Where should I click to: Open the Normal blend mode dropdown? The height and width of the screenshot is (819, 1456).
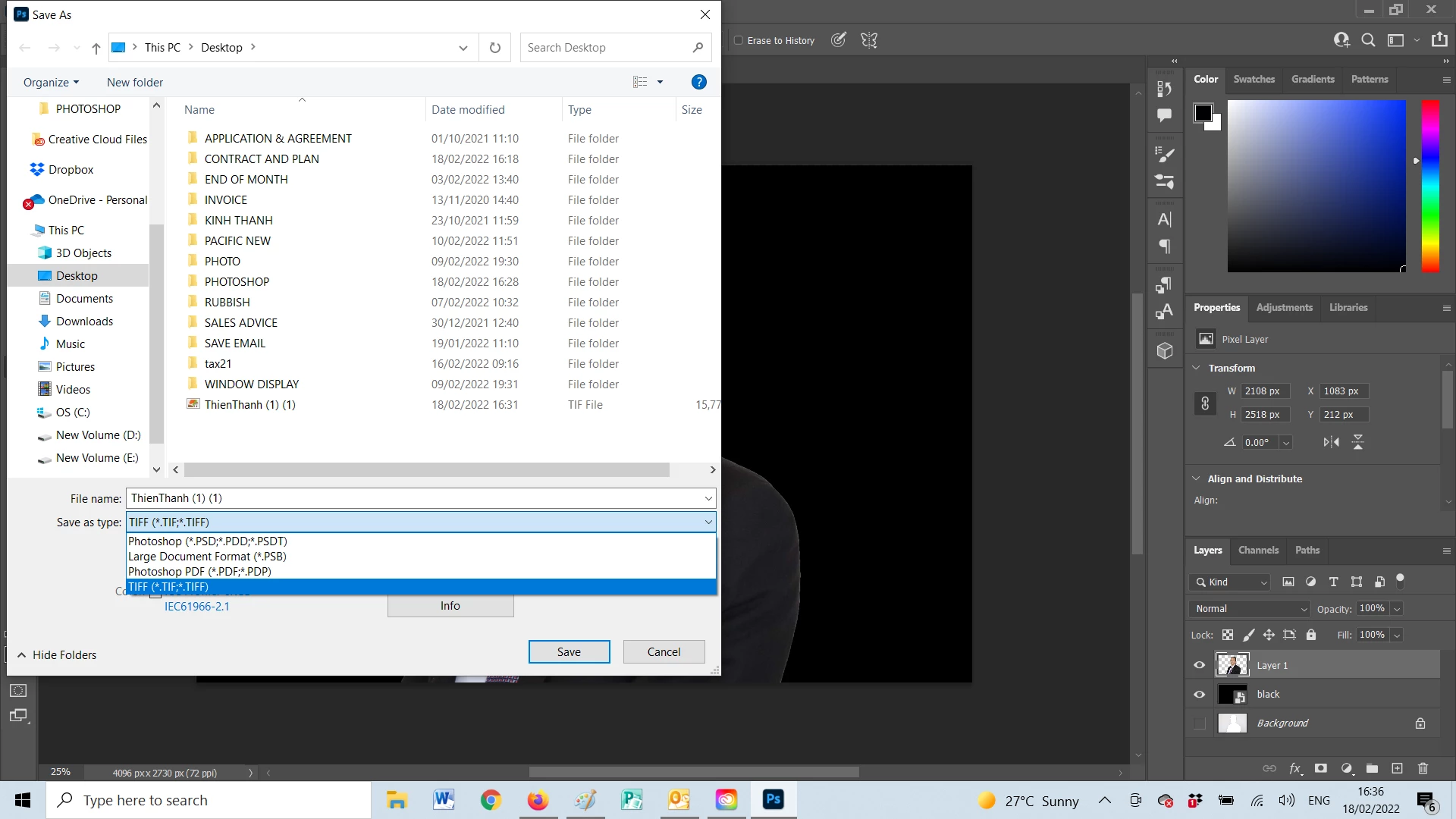point(1249,609)
